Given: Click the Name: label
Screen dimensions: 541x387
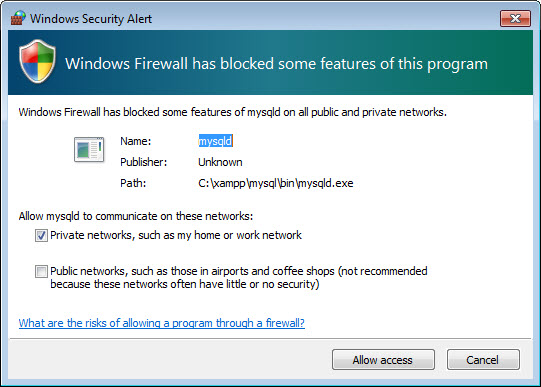Looking at the screenshot, I should click(x=136, y=141).
